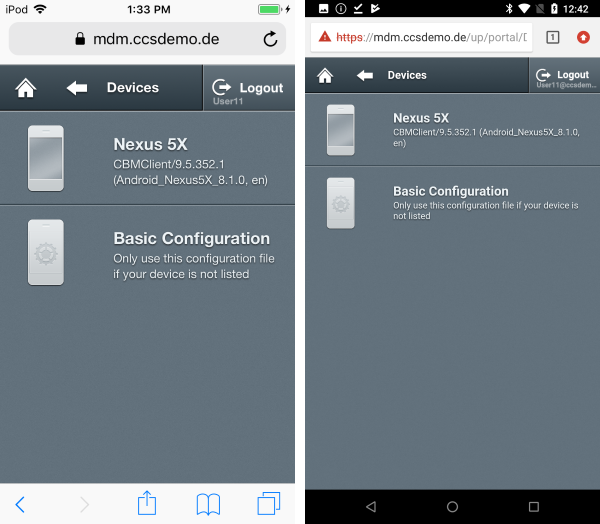Tap the home icon in iPod portal
The image size is (600, 524).
[x=26, y=88]
